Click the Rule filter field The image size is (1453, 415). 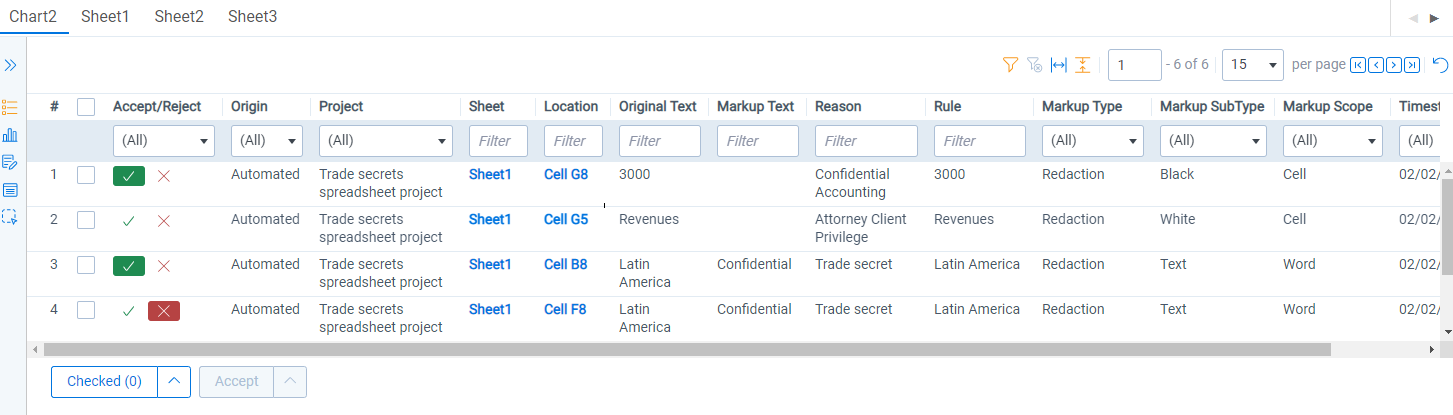tap(980, 141)
